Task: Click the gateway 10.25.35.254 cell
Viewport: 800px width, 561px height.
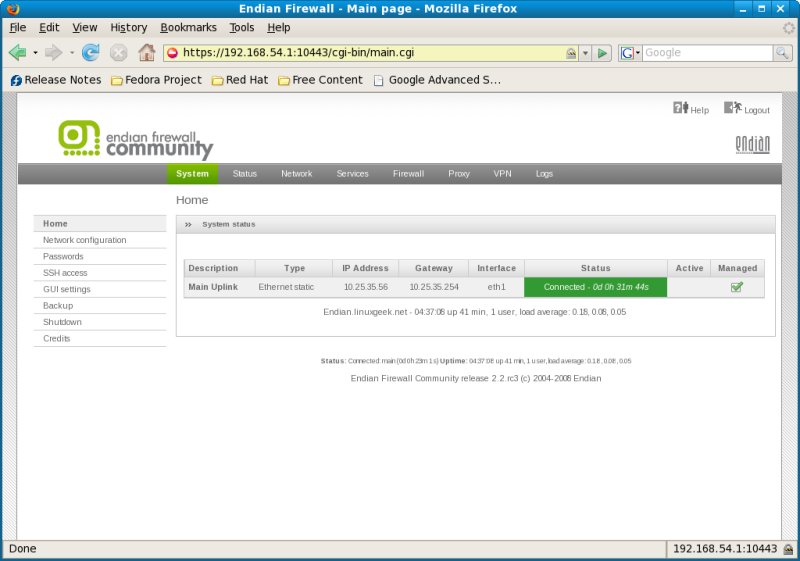Action: [x=434, y=287]
